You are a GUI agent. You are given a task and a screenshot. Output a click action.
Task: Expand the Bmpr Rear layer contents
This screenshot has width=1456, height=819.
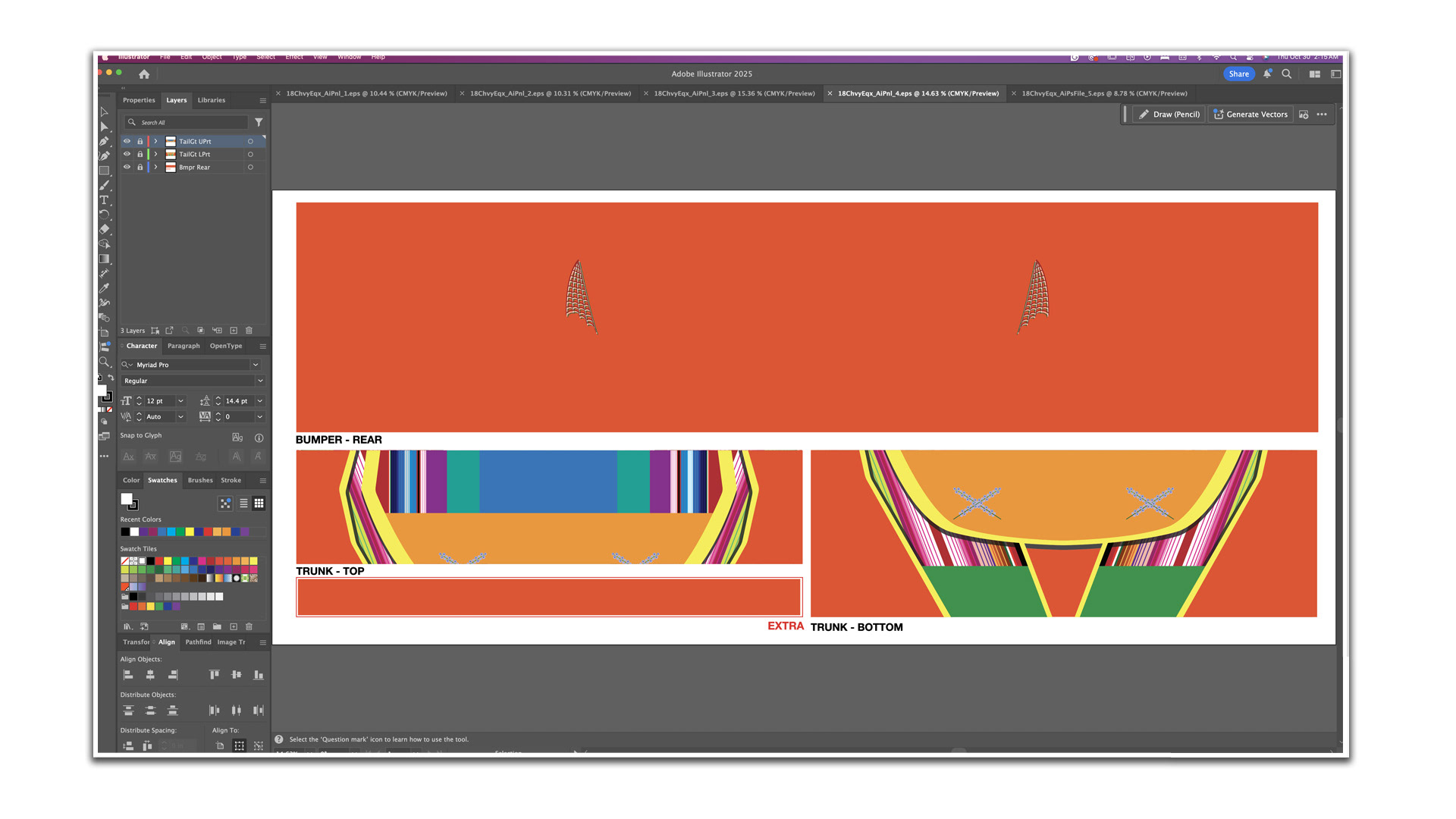click(156, 167)
